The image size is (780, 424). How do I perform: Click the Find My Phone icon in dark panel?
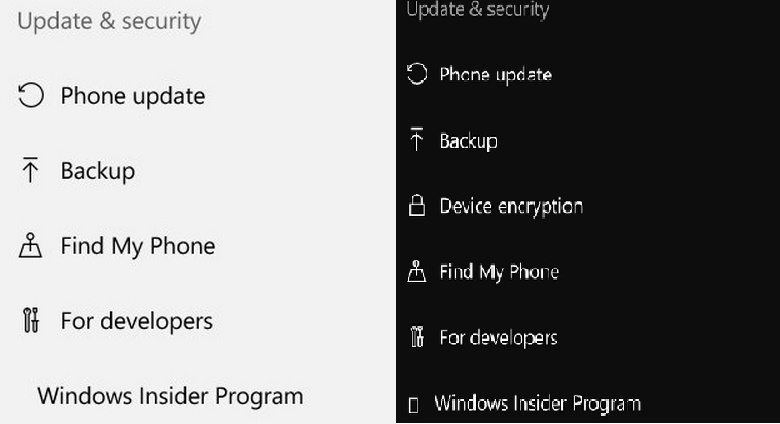(x=417, y=272)
